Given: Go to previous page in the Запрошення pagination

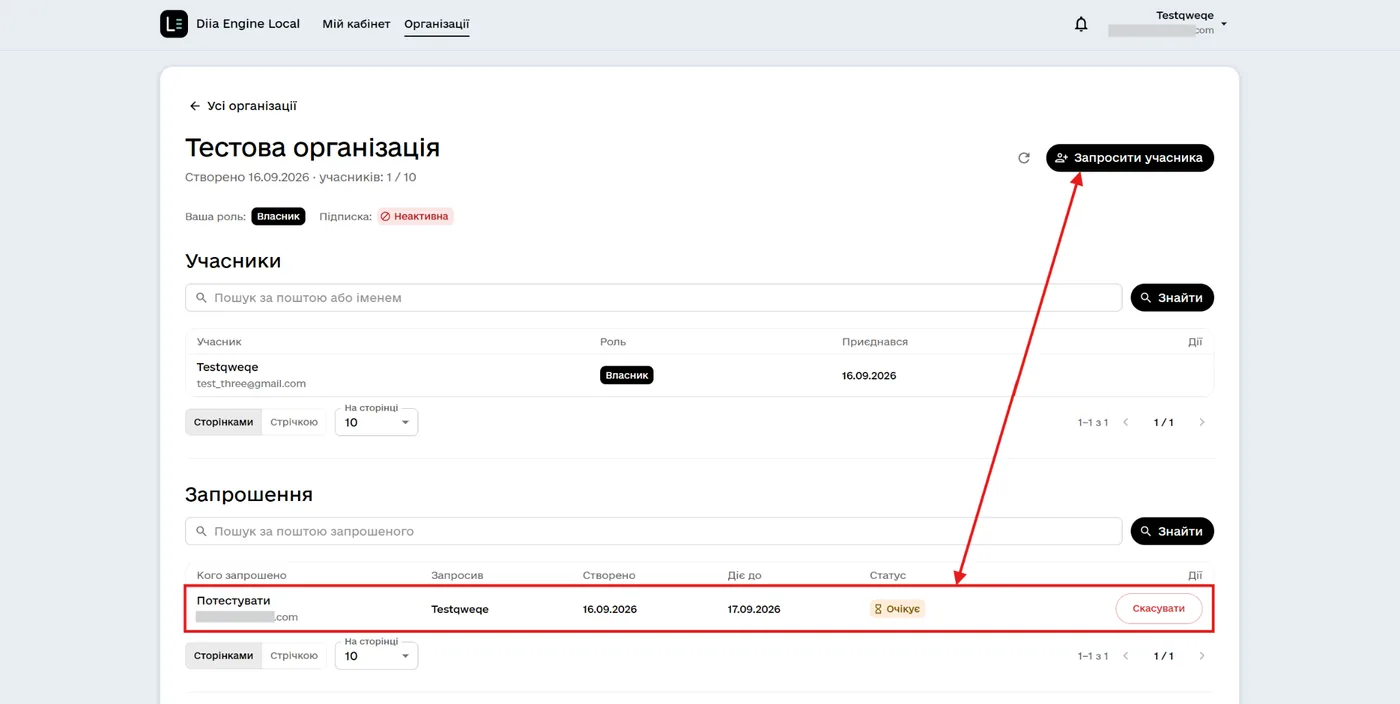Looking at the screenshot, I should 1125,656.
